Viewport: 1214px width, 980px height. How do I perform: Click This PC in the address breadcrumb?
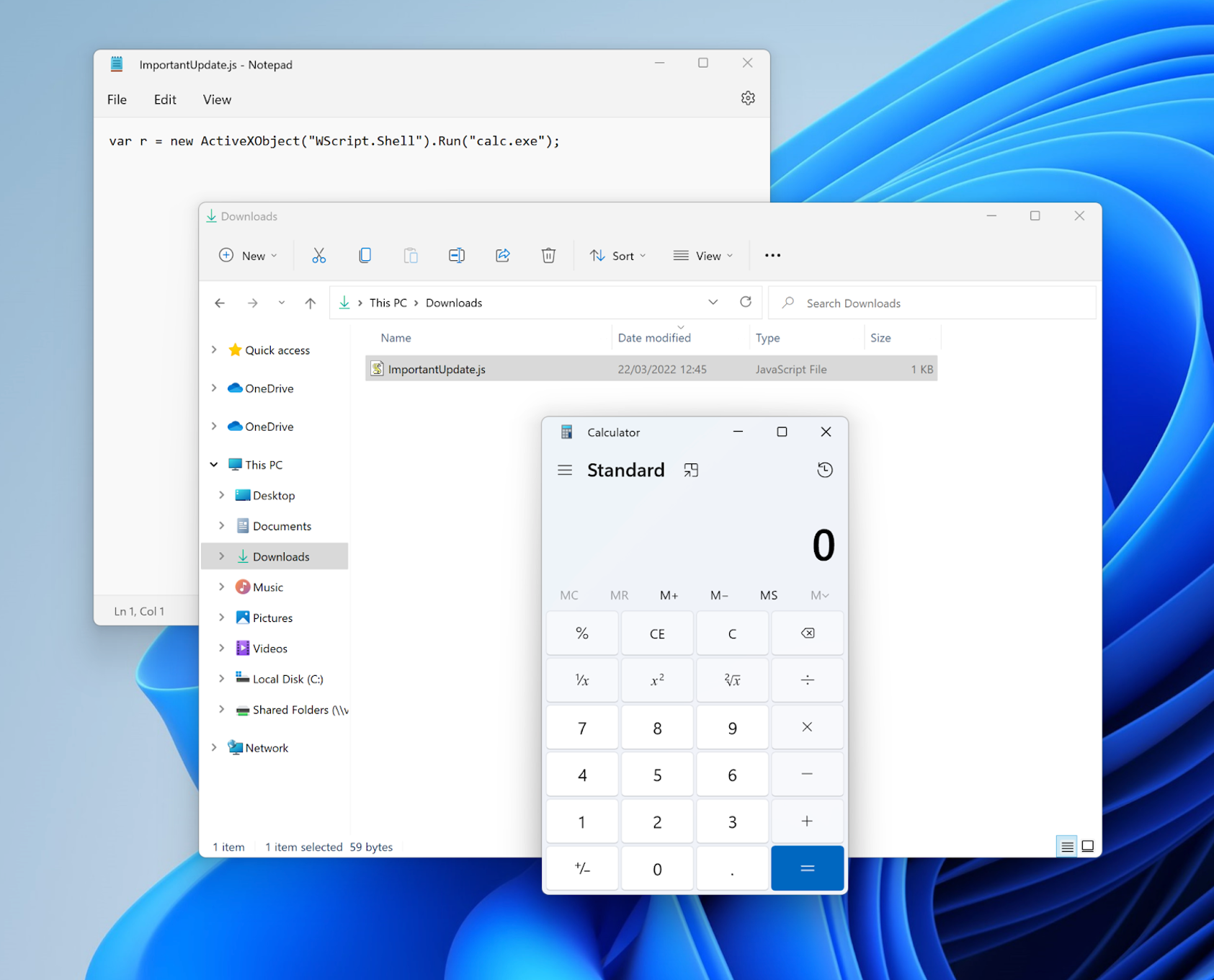point(388,303)
